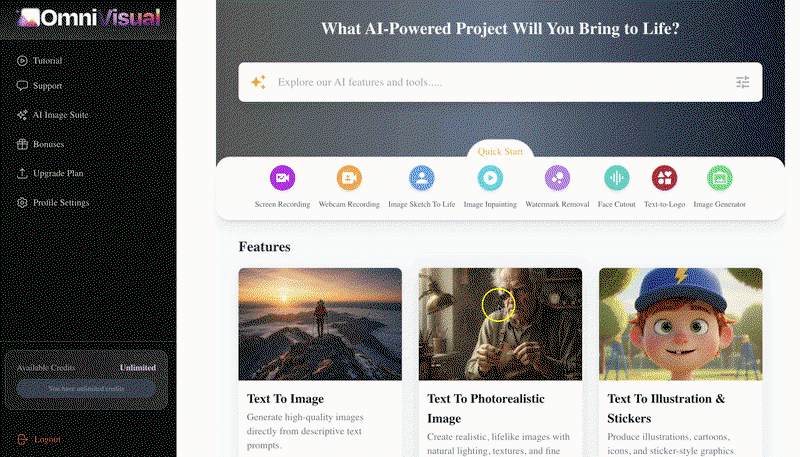The image size is (800, 457).
Task: Open Text To Illustration & Stickers thumbnail
Action: [x=681, y=324]
